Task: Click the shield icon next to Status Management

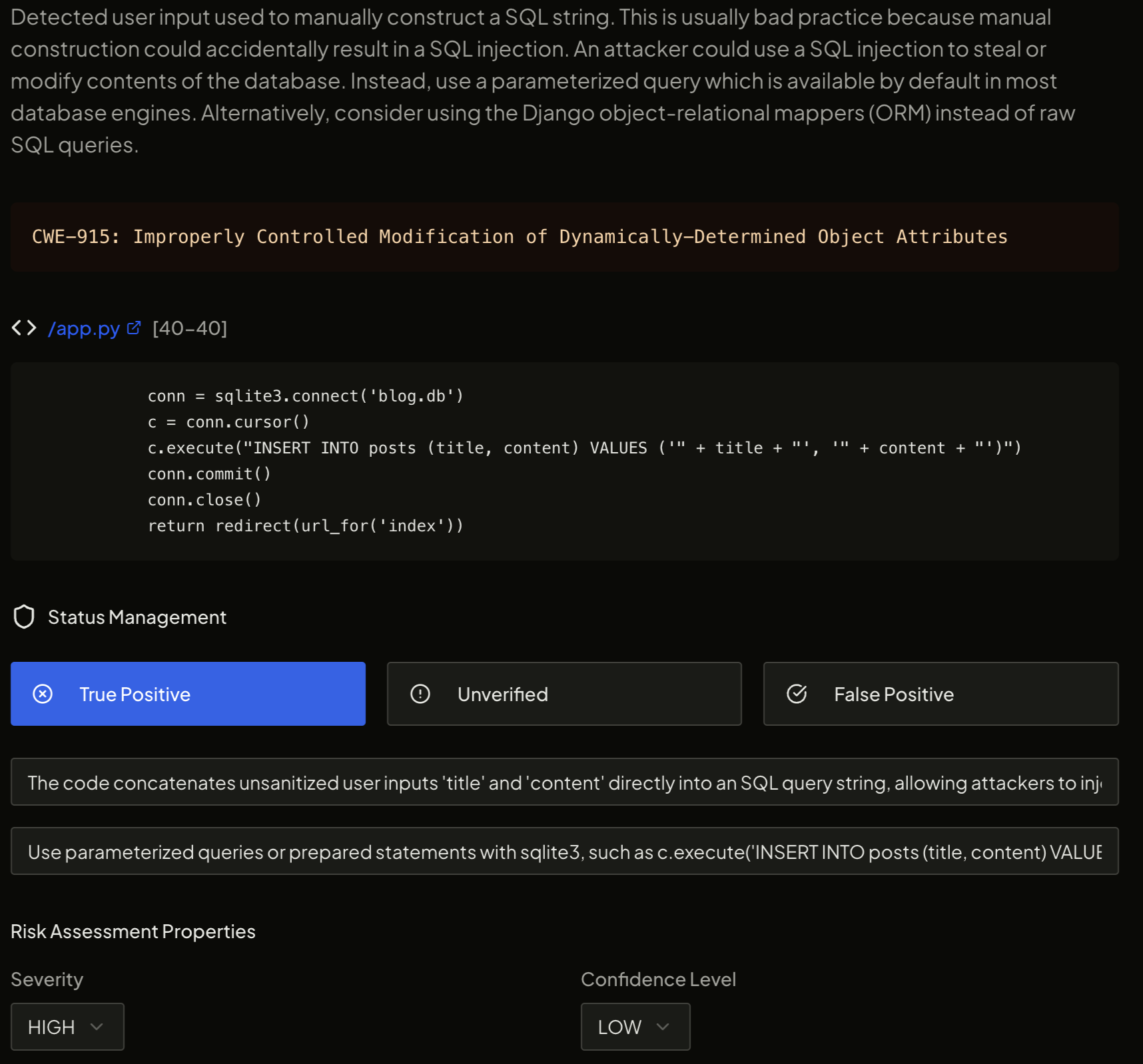Action: (x=24, y=617)
